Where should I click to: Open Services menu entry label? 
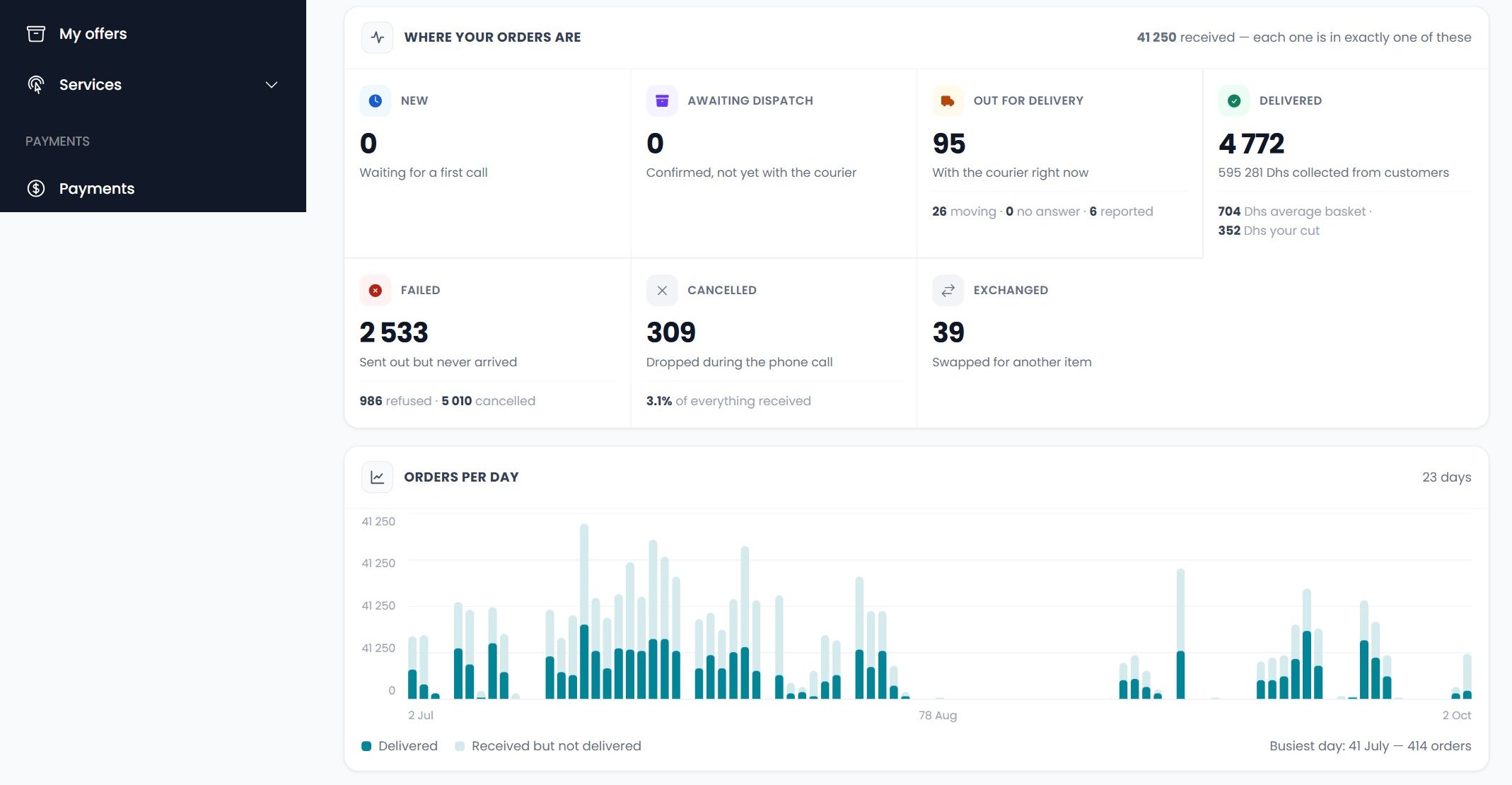click(x=91, y=85)
